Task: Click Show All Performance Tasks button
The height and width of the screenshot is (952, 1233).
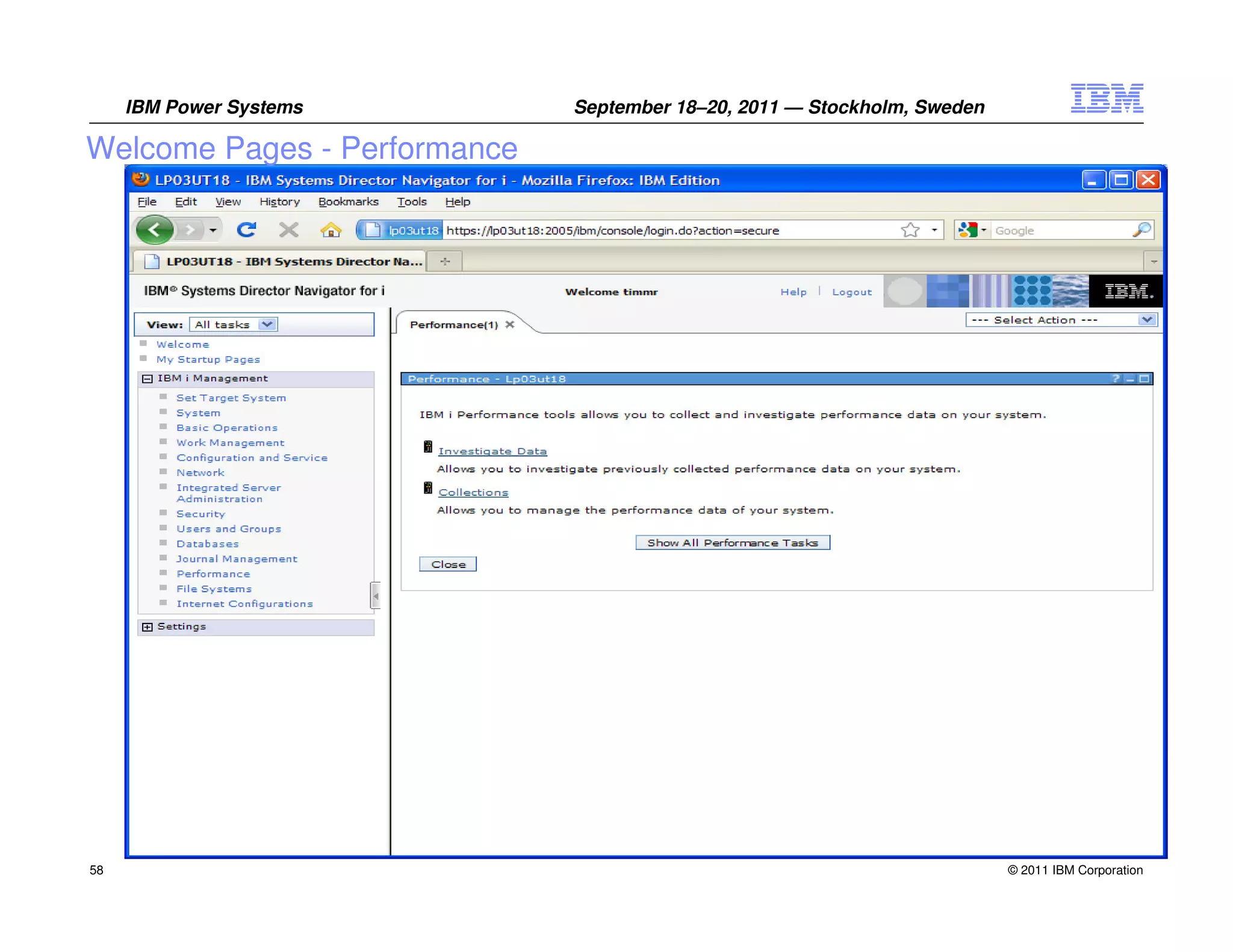Action: point(733,543)
